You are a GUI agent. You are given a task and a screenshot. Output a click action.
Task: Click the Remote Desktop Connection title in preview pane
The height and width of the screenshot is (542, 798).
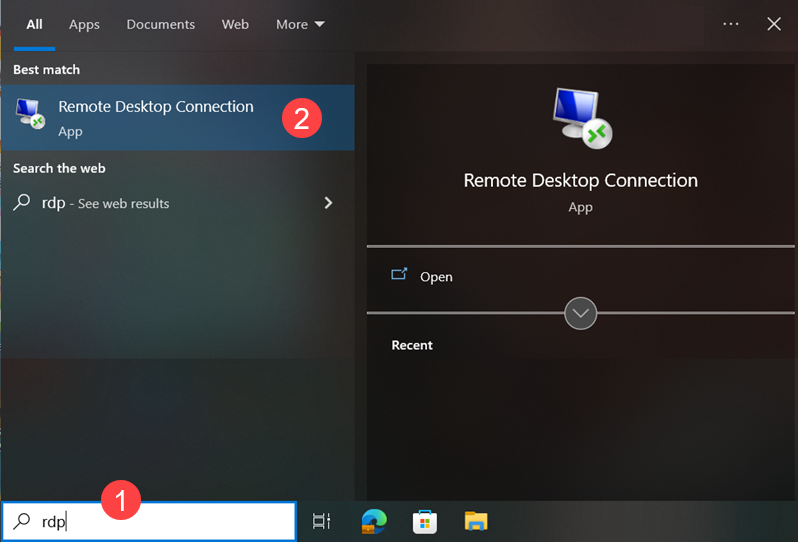[x=581, y=181]
